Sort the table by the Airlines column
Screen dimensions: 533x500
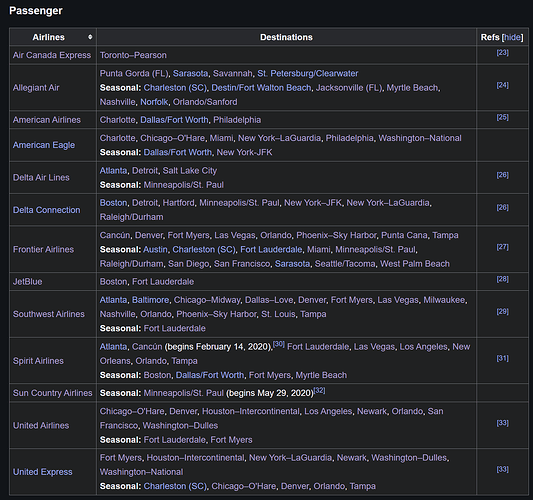click(90, 37)
